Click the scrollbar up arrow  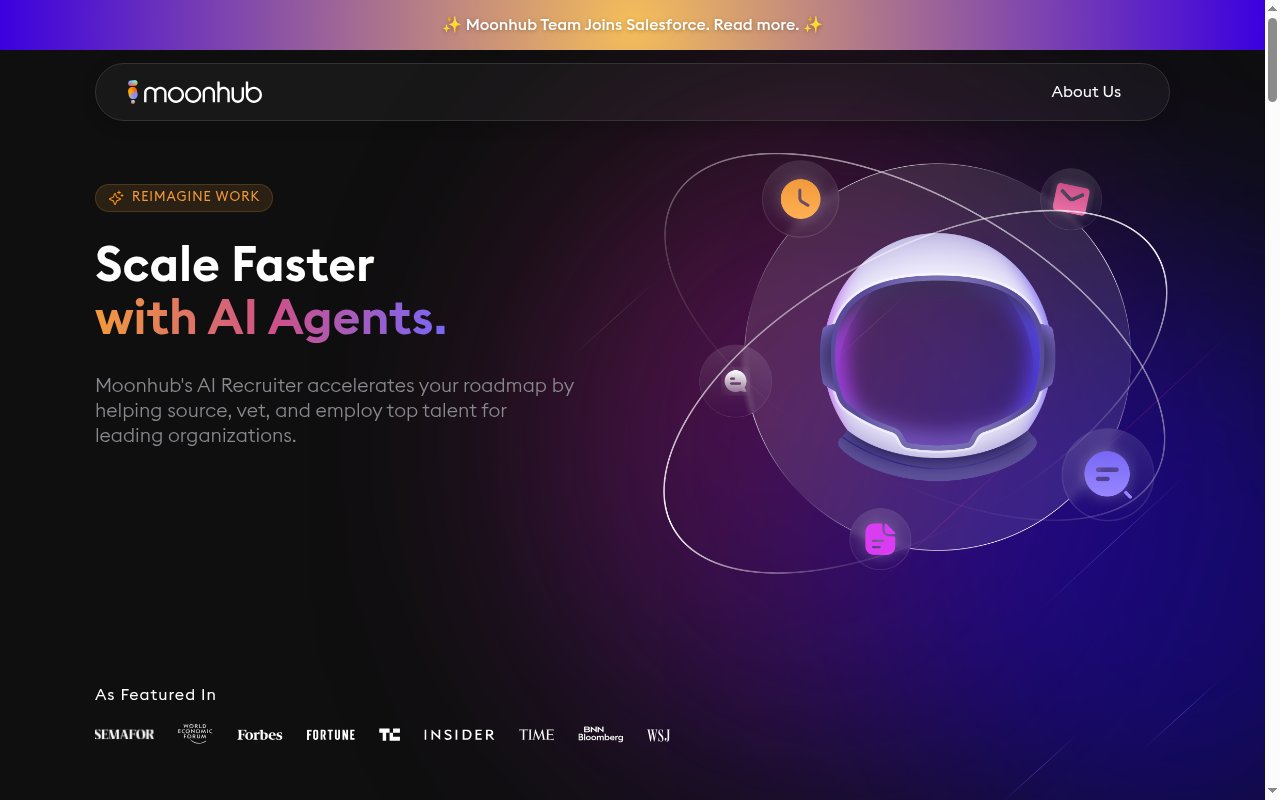pyautogui.click(x=1272, y=8)
